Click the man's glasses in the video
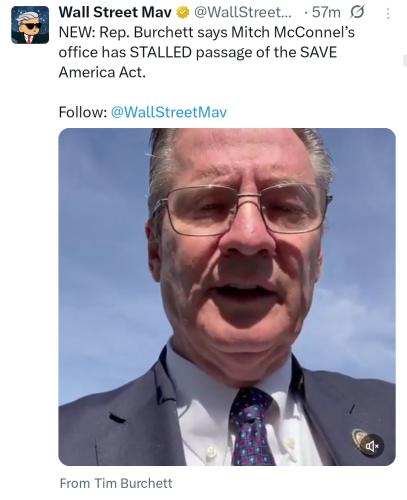 [242, 210]
